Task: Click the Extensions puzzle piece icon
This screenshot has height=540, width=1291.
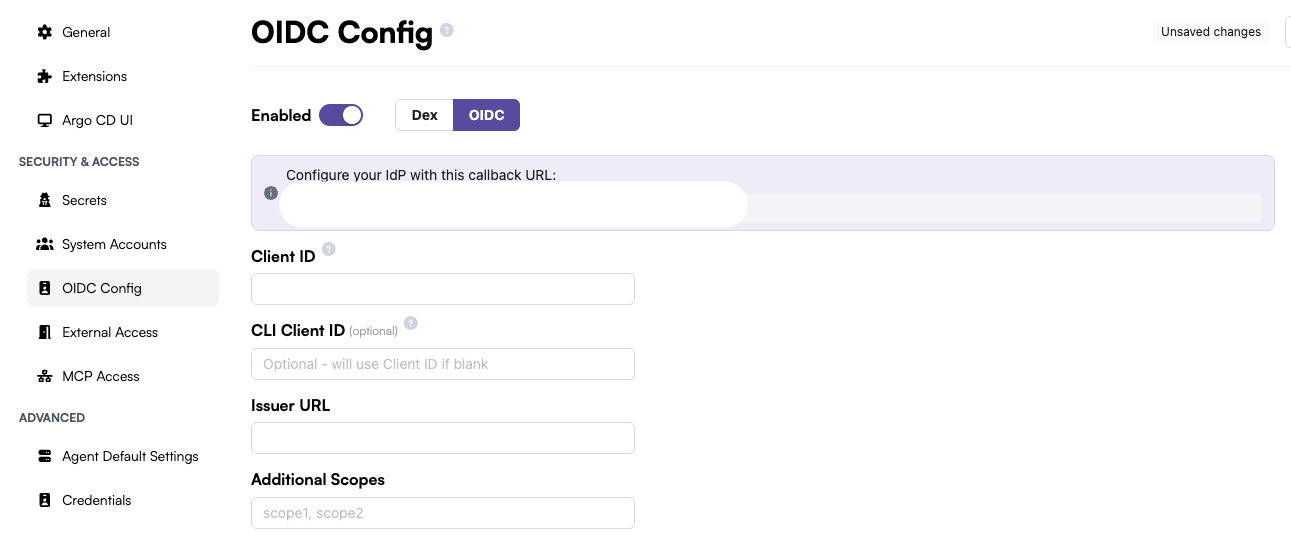Action: click(44, 76)
